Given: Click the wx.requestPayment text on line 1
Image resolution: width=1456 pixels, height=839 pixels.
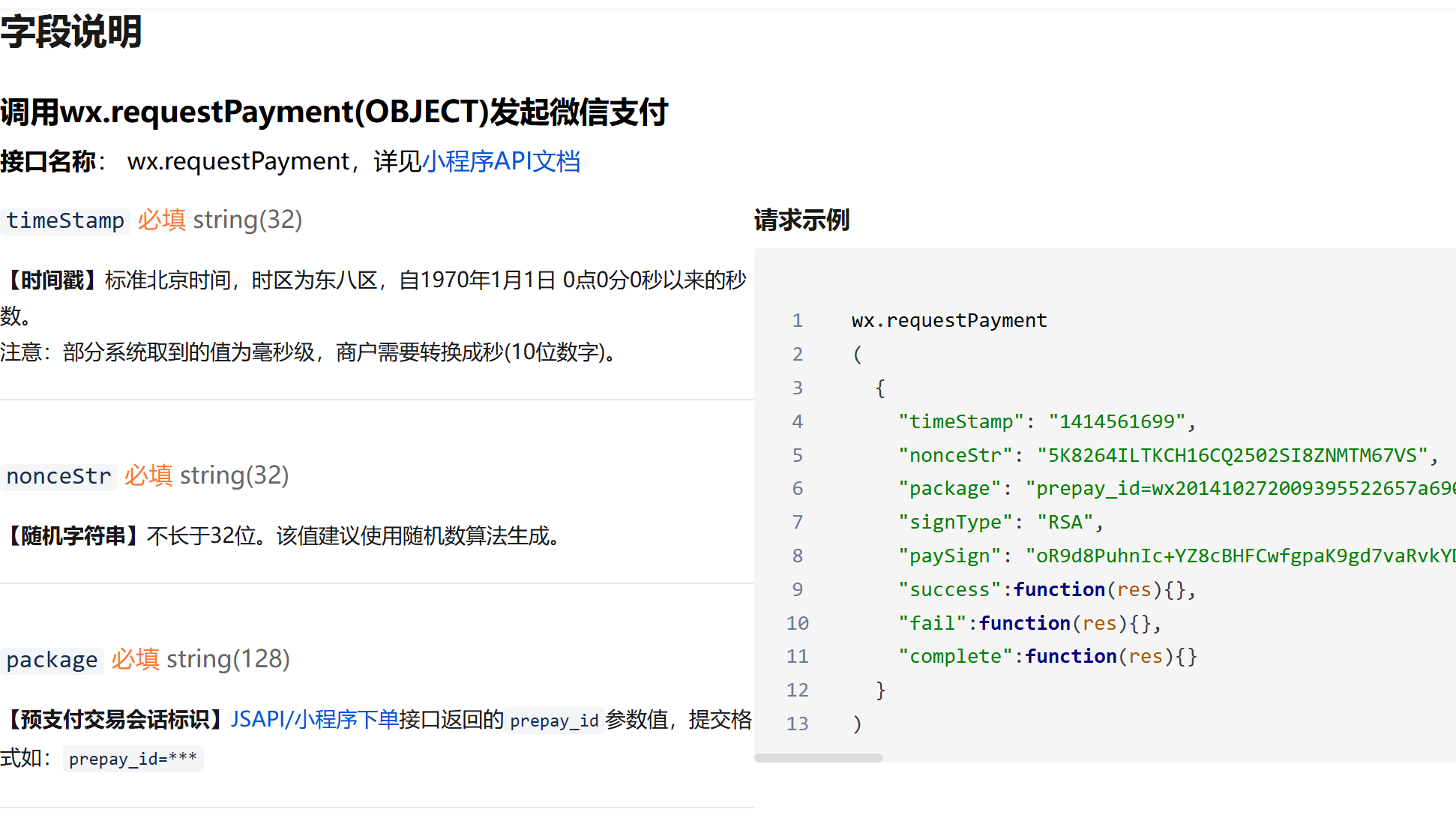Looking at the screenshot, I should click(948, 321).
